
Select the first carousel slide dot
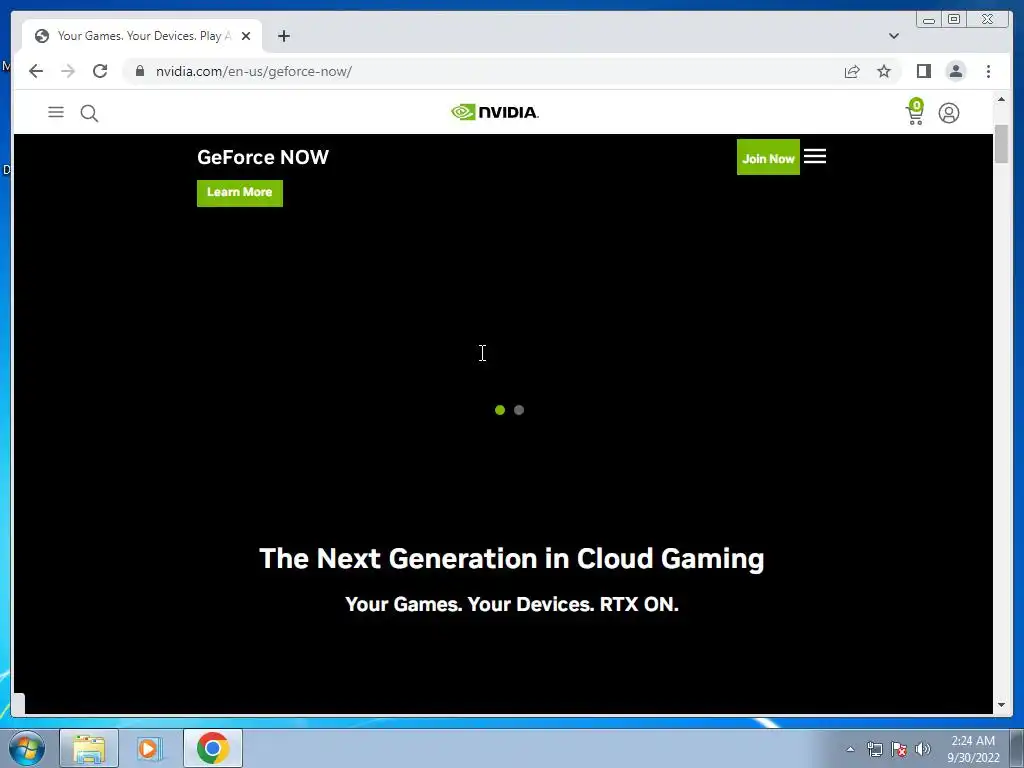[500, 410]
